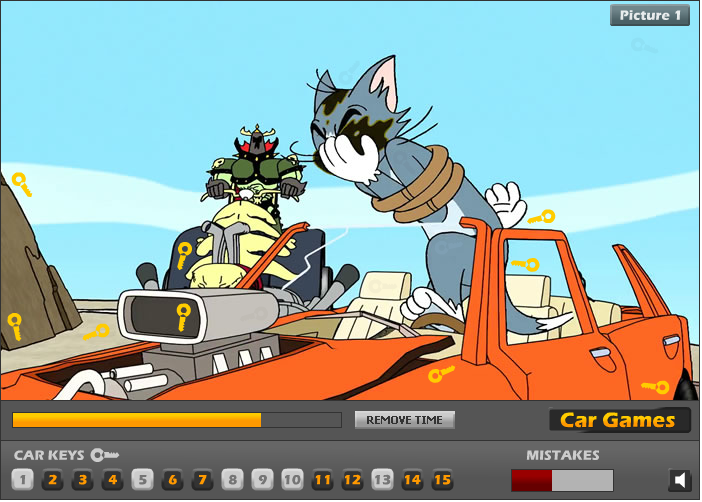Click the REMOVE TIME button
The image size is (702, 502).
pyautogui.click(x=404, y=420)
